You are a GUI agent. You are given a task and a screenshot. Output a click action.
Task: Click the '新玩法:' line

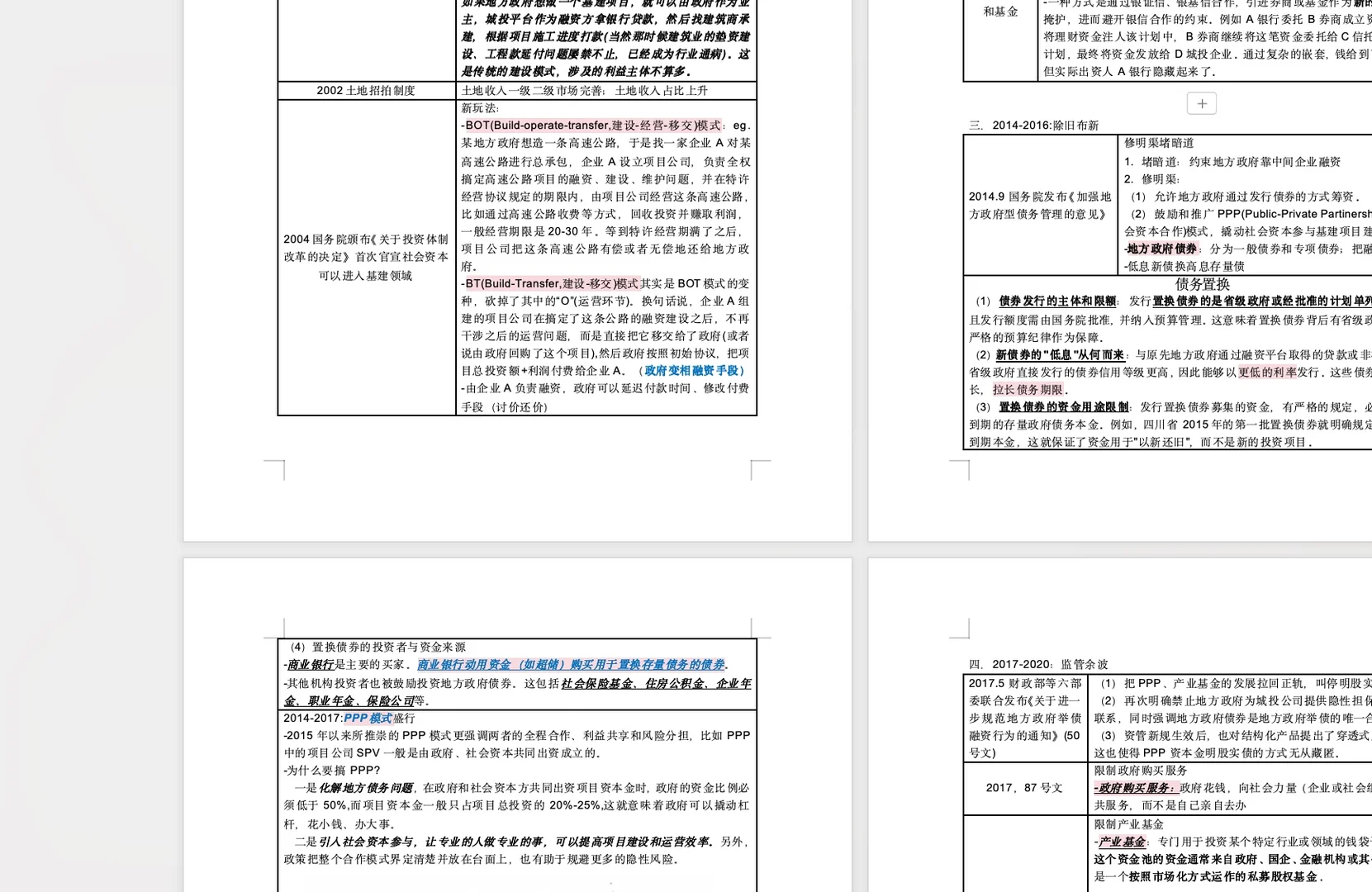(480, 108)
